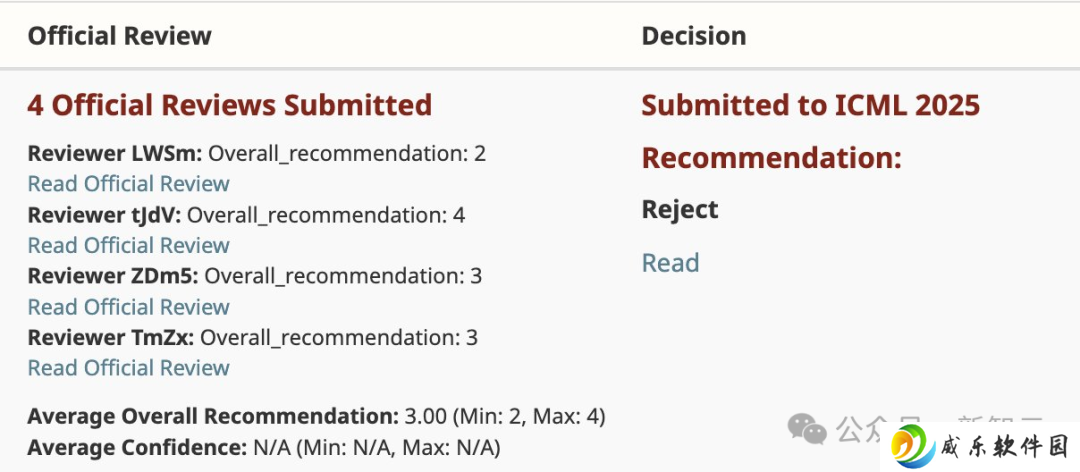The width and height of the screenshot is (1080, 472).
Task: Open Reviewer ZDm5's Read Official Review link
Action: tap(128, 307)
